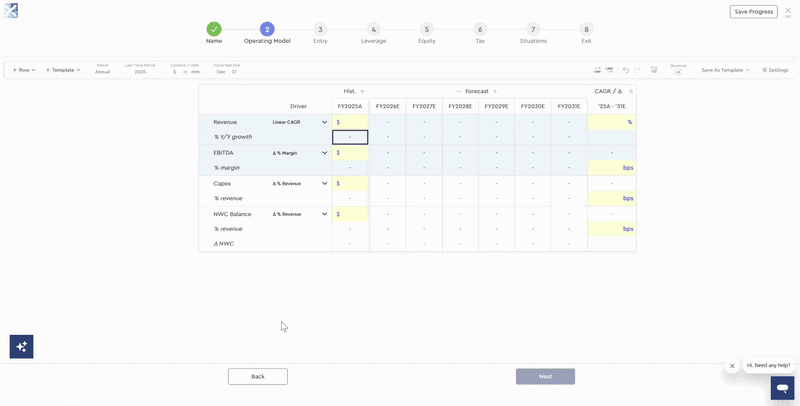Change the fiscal year end day 31
Screen dimensions: 800x406
click(234, 72)
